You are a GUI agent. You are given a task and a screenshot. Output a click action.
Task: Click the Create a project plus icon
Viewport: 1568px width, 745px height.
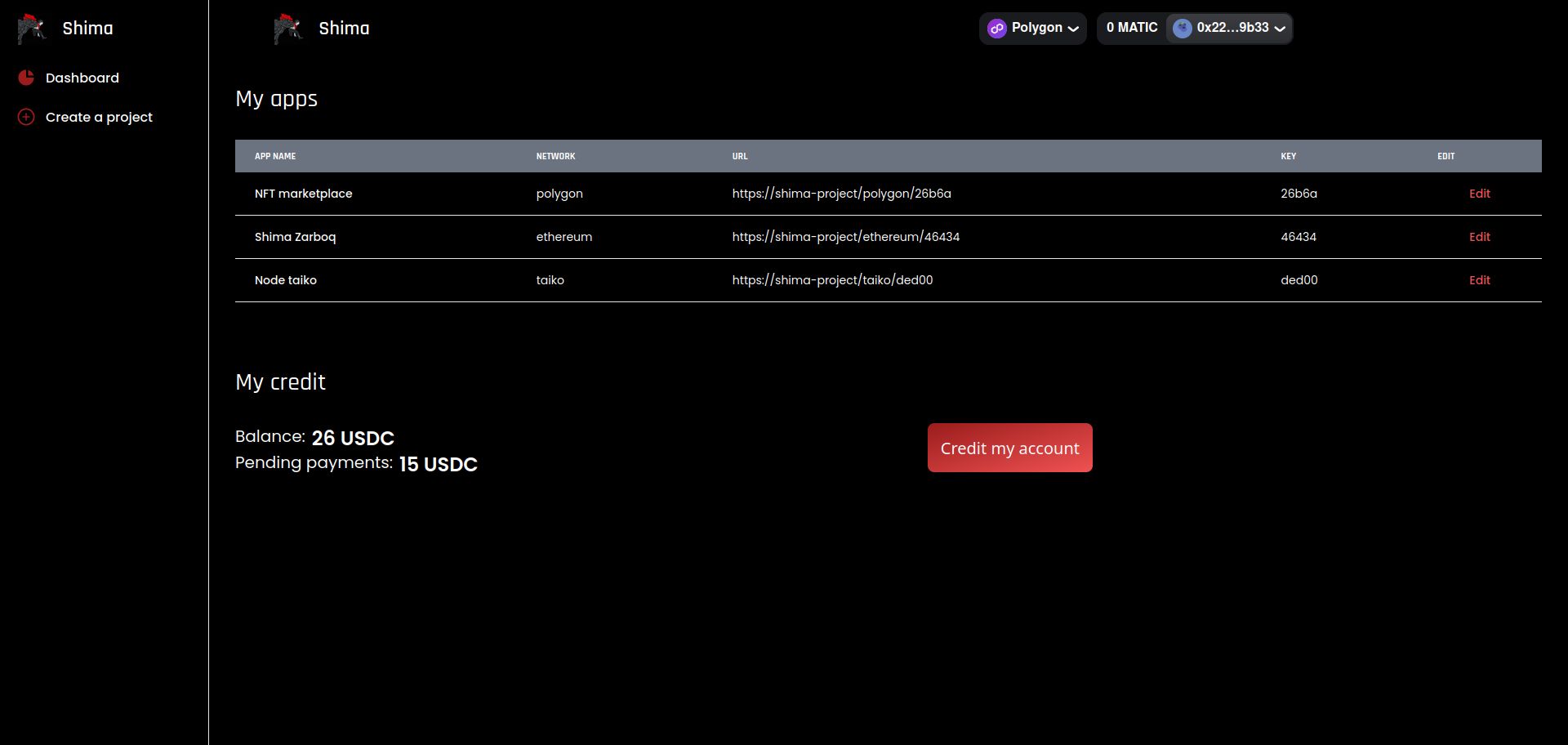click(x=26, y=117)
